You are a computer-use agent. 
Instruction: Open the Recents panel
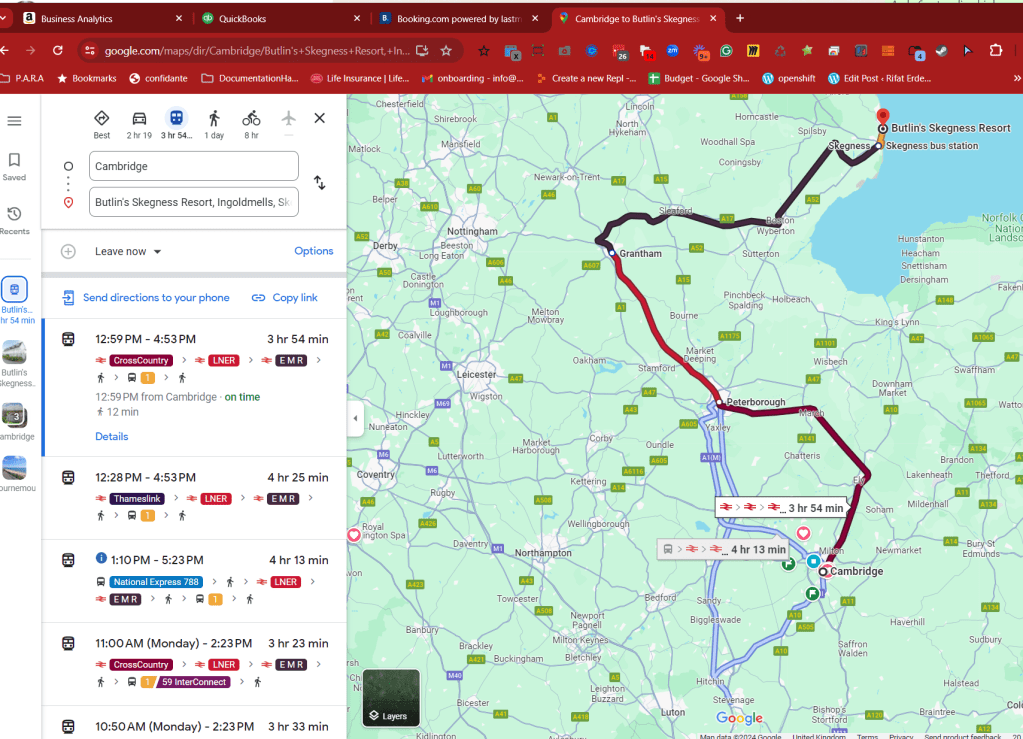point(14,220)
